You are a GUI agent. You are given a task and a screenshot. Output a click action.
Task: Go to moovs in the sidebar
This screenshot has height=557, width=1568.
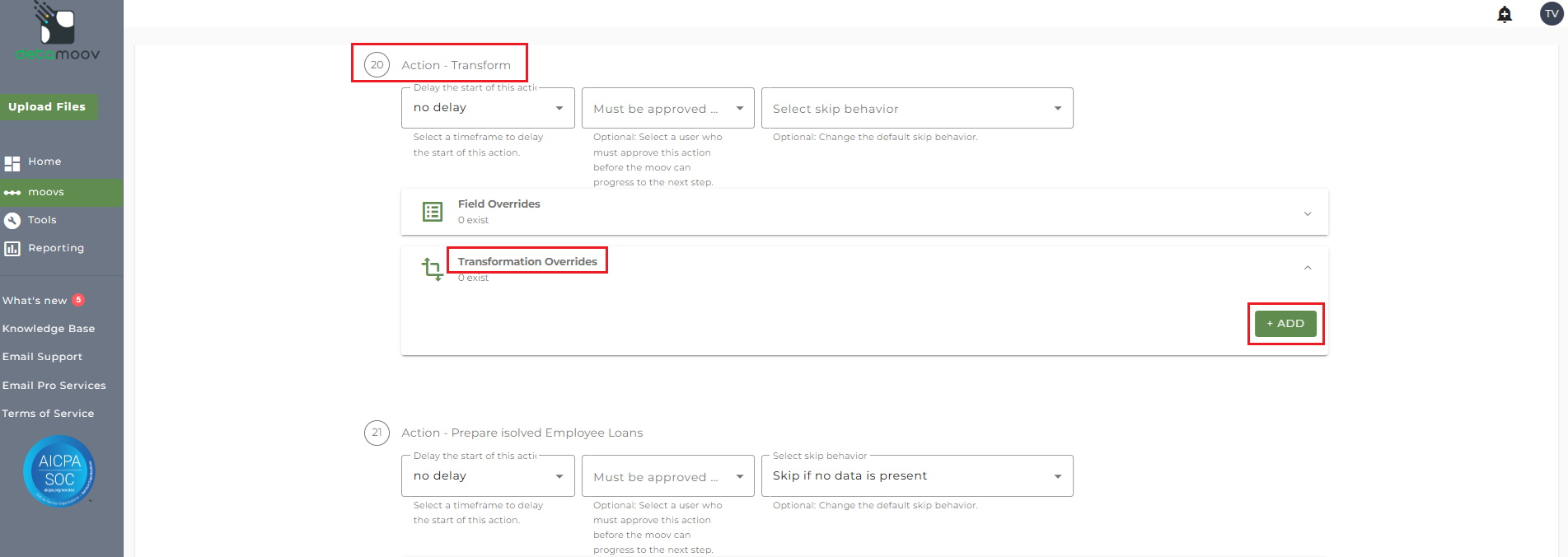(x=46, y=192)
